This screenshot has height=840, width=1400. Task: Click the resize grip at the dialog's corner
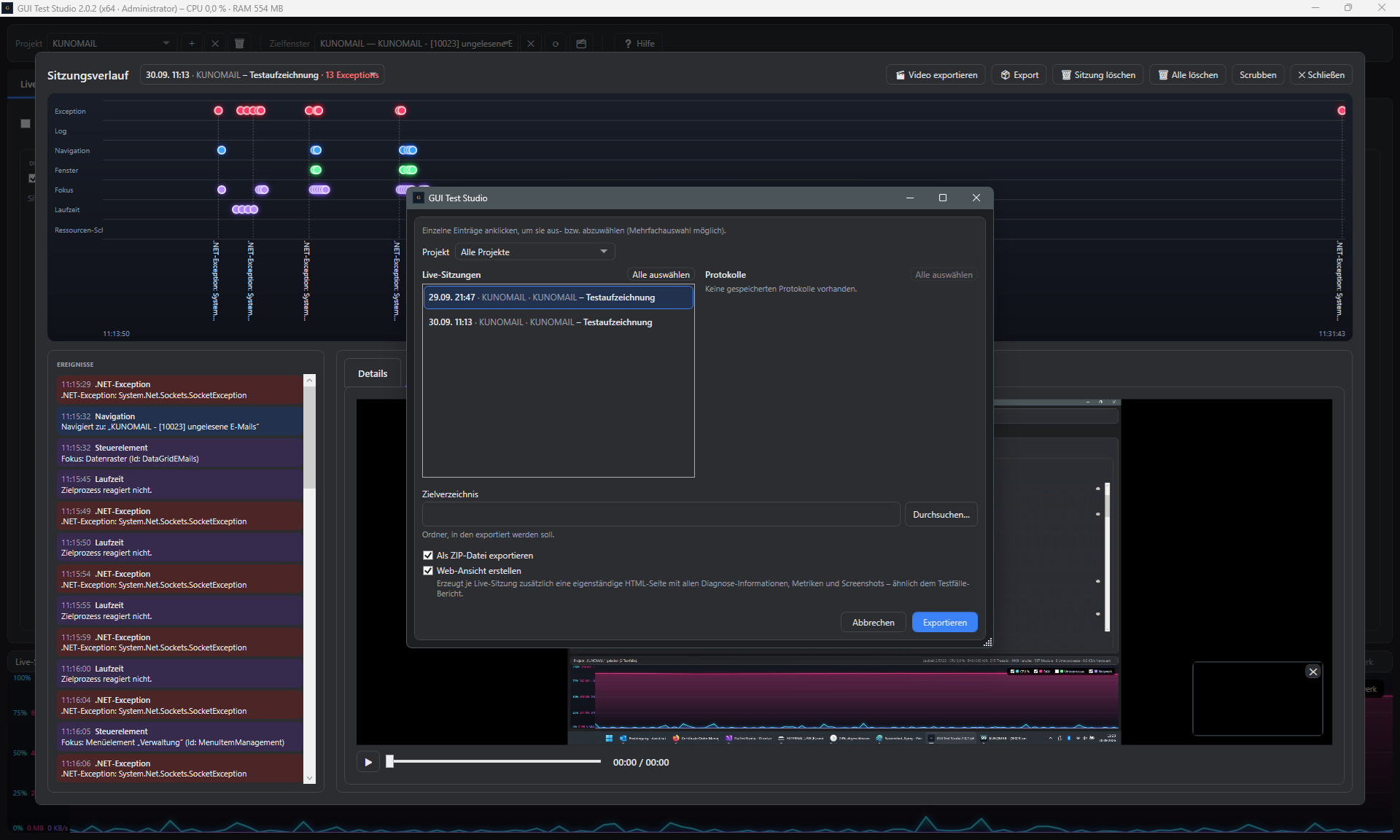[987, 642]
